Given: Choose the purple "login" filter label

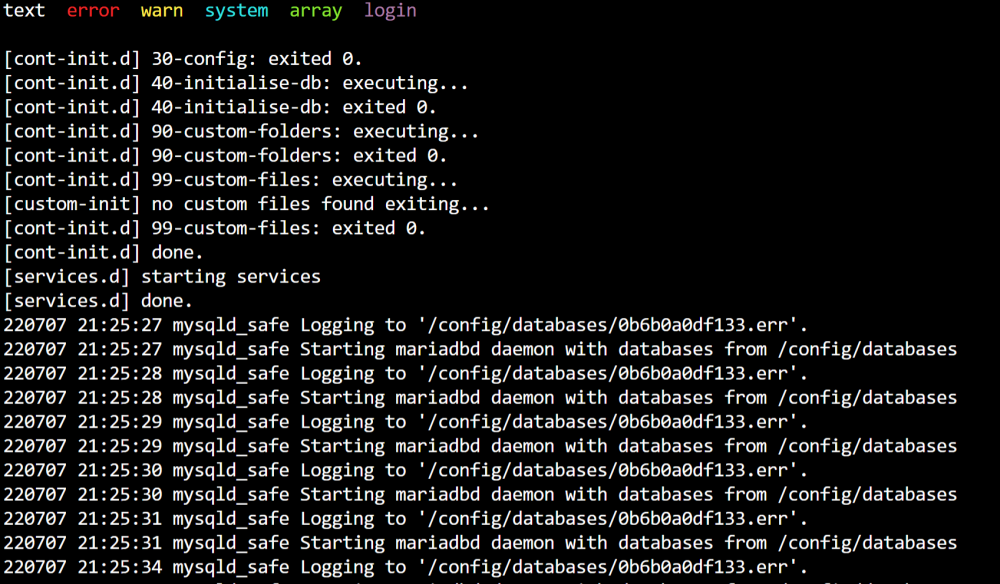Looking at the screenshot, I should pos(390,11).
